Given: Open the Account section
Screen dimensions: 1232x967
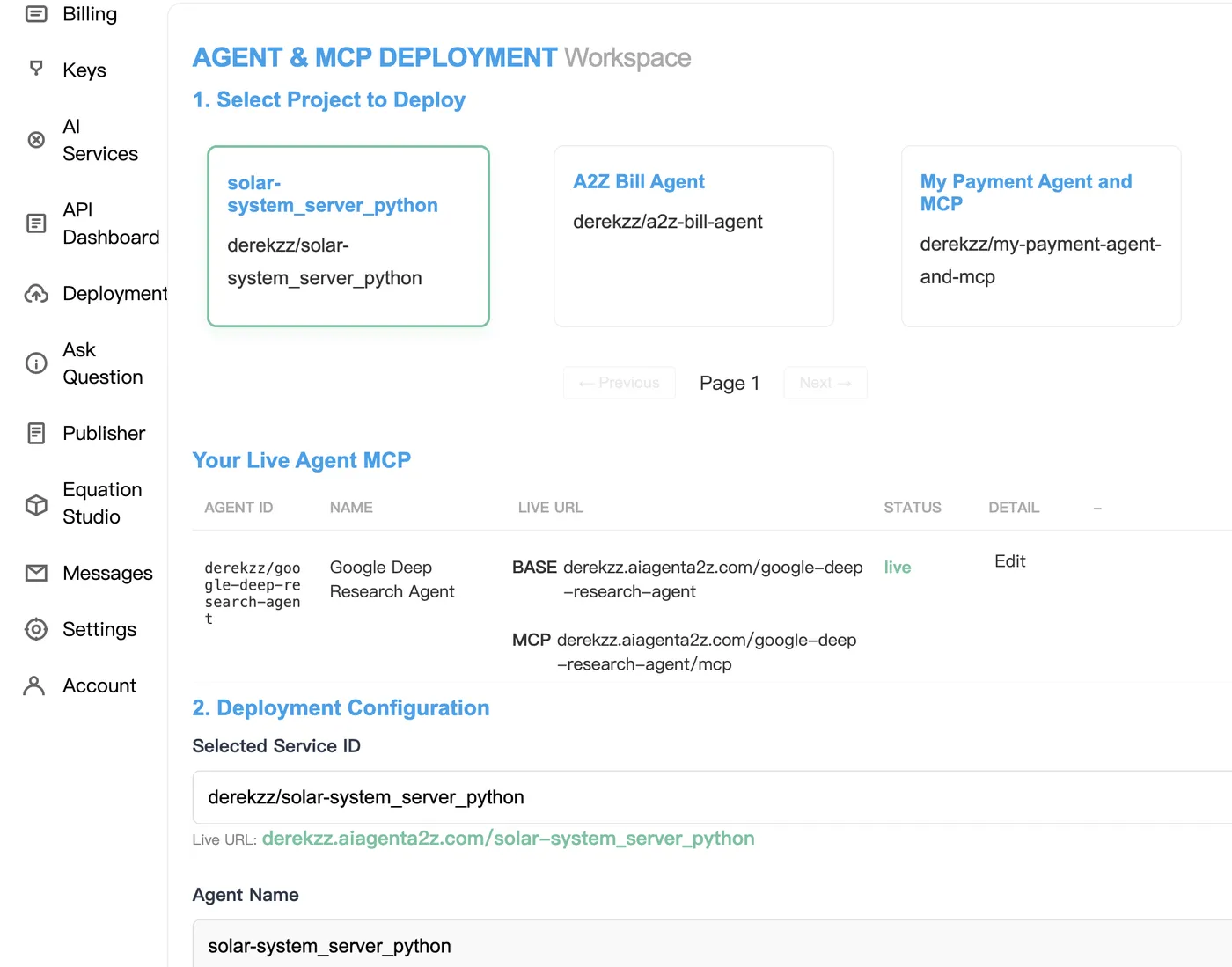Looking at the screenshot, I should click(x=99, y=685).
